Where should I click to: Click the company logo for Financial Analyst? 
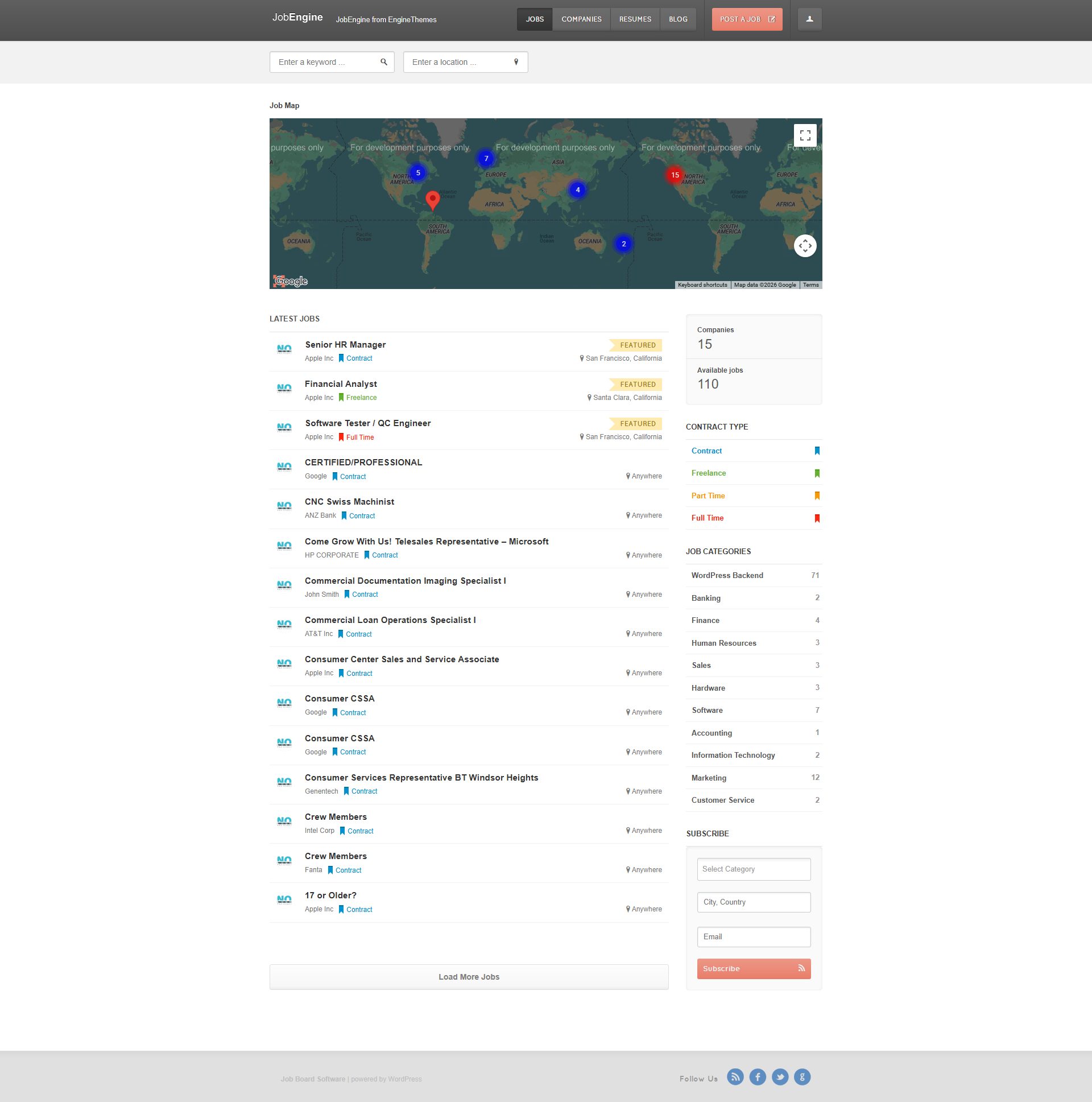[x=284, y=389]
